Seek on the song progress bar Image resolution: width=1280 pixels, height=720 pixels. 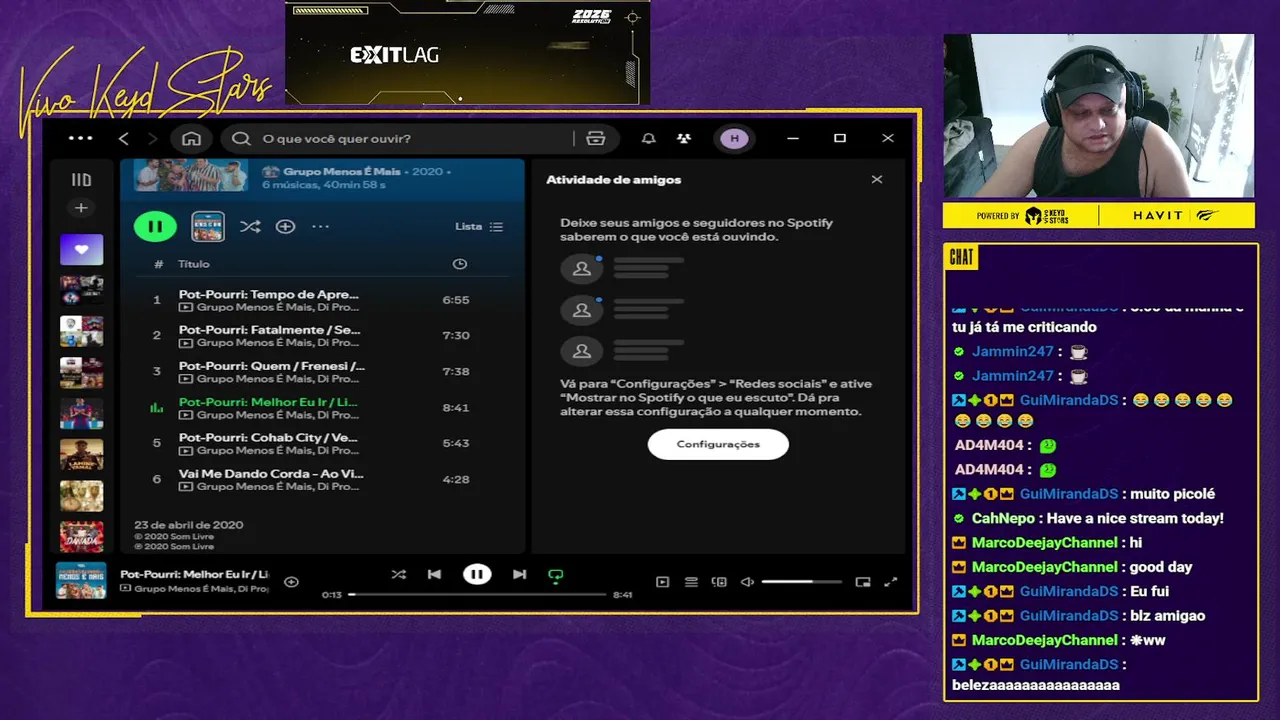477,594
